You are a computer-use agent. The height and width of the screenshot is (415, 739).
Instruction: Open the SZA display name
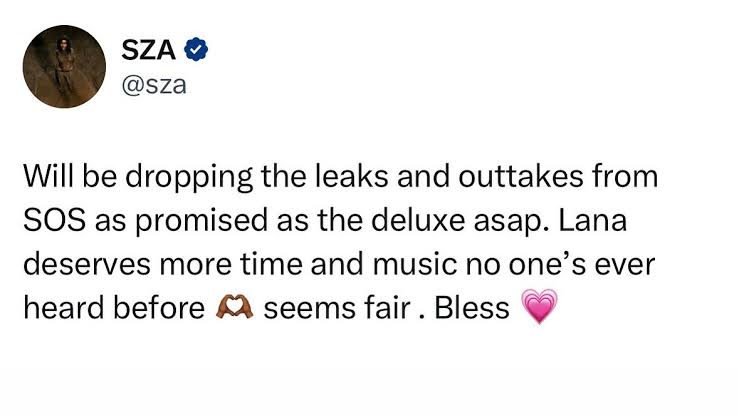tap(148, 50)
